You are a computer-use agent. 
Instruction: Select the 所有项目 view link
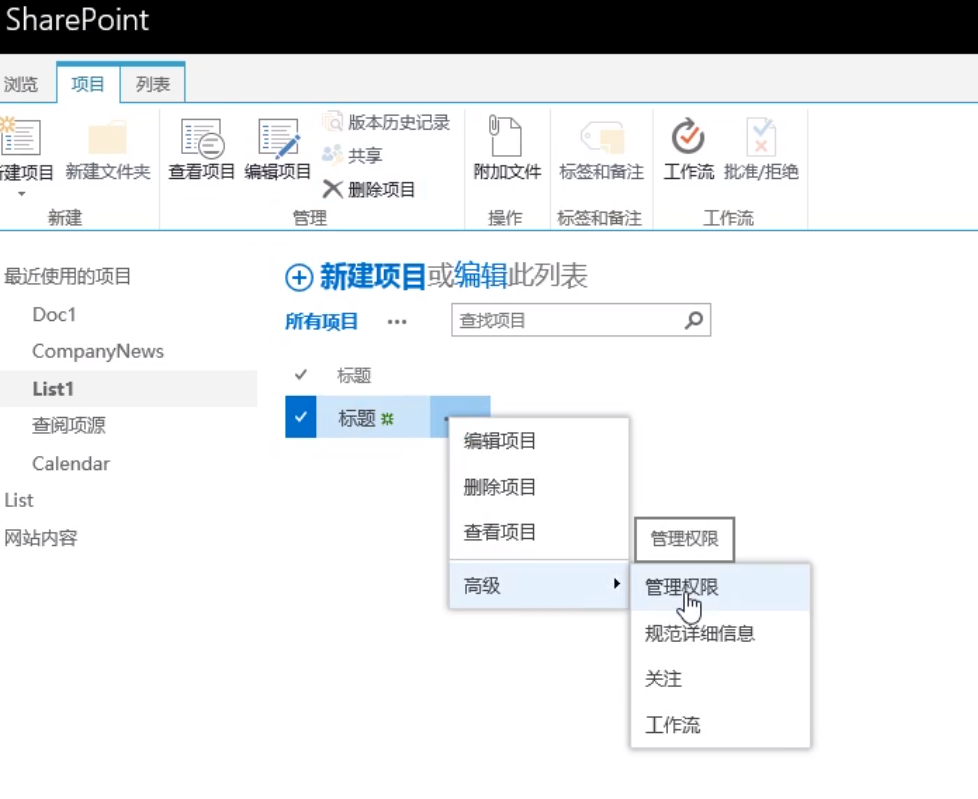pos(321,321)
